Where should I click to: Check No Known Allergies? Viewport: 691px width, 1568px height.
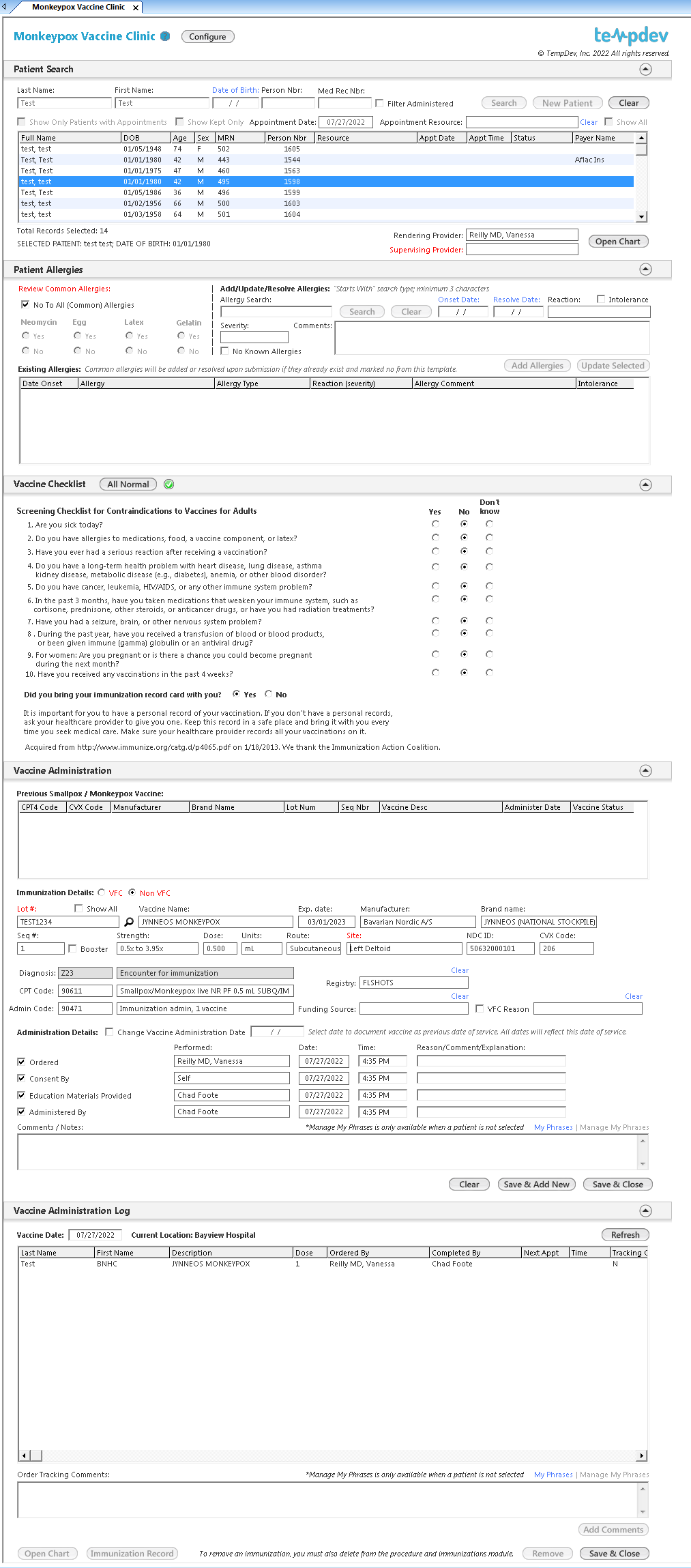(x=225, y=351)
